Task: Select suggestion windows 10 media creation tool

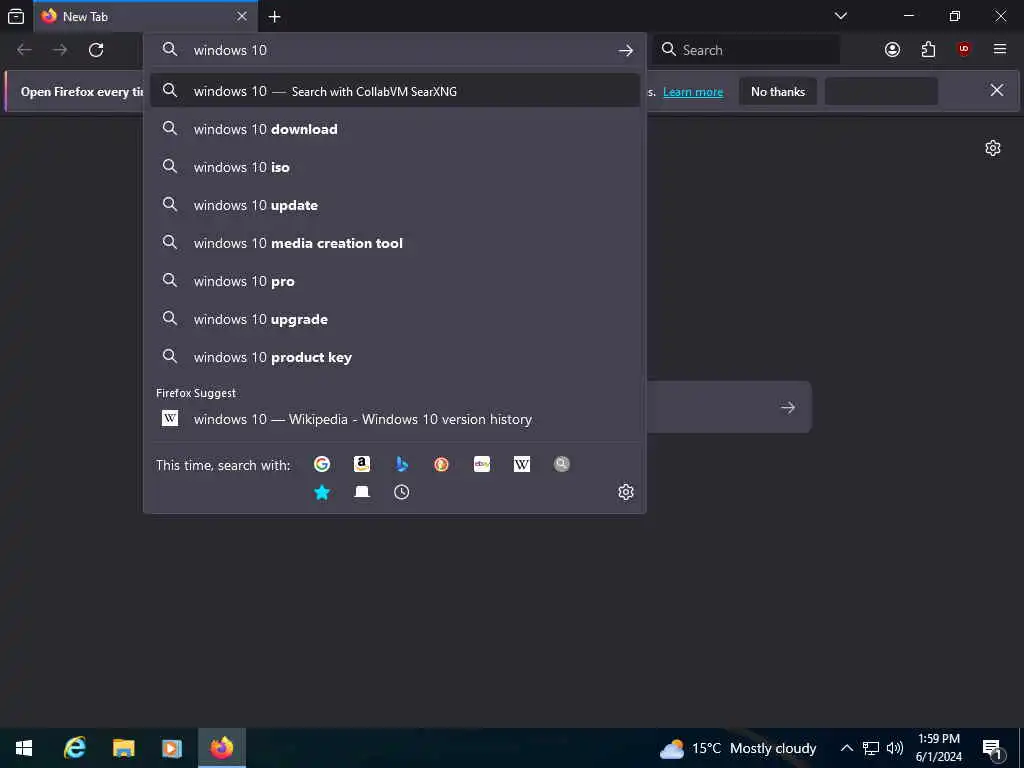Action: click(394, 243)
